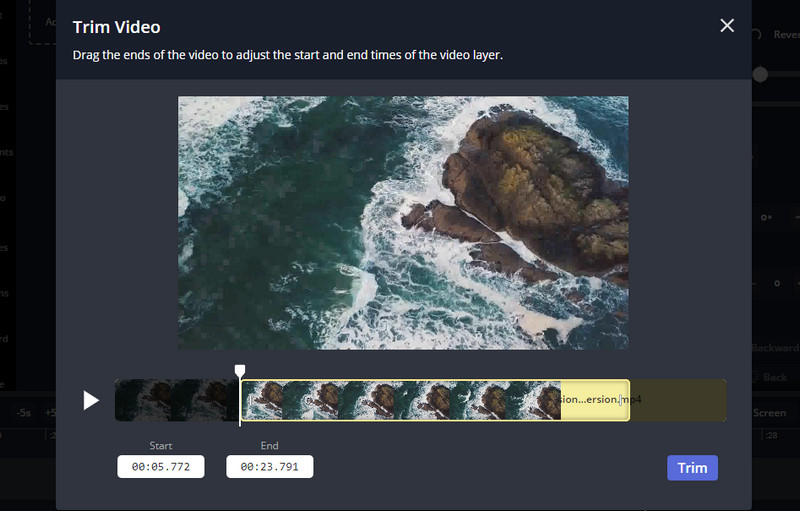Click the 0° rotation value
This screenshot has height=511, width=800.
[767, 217]
